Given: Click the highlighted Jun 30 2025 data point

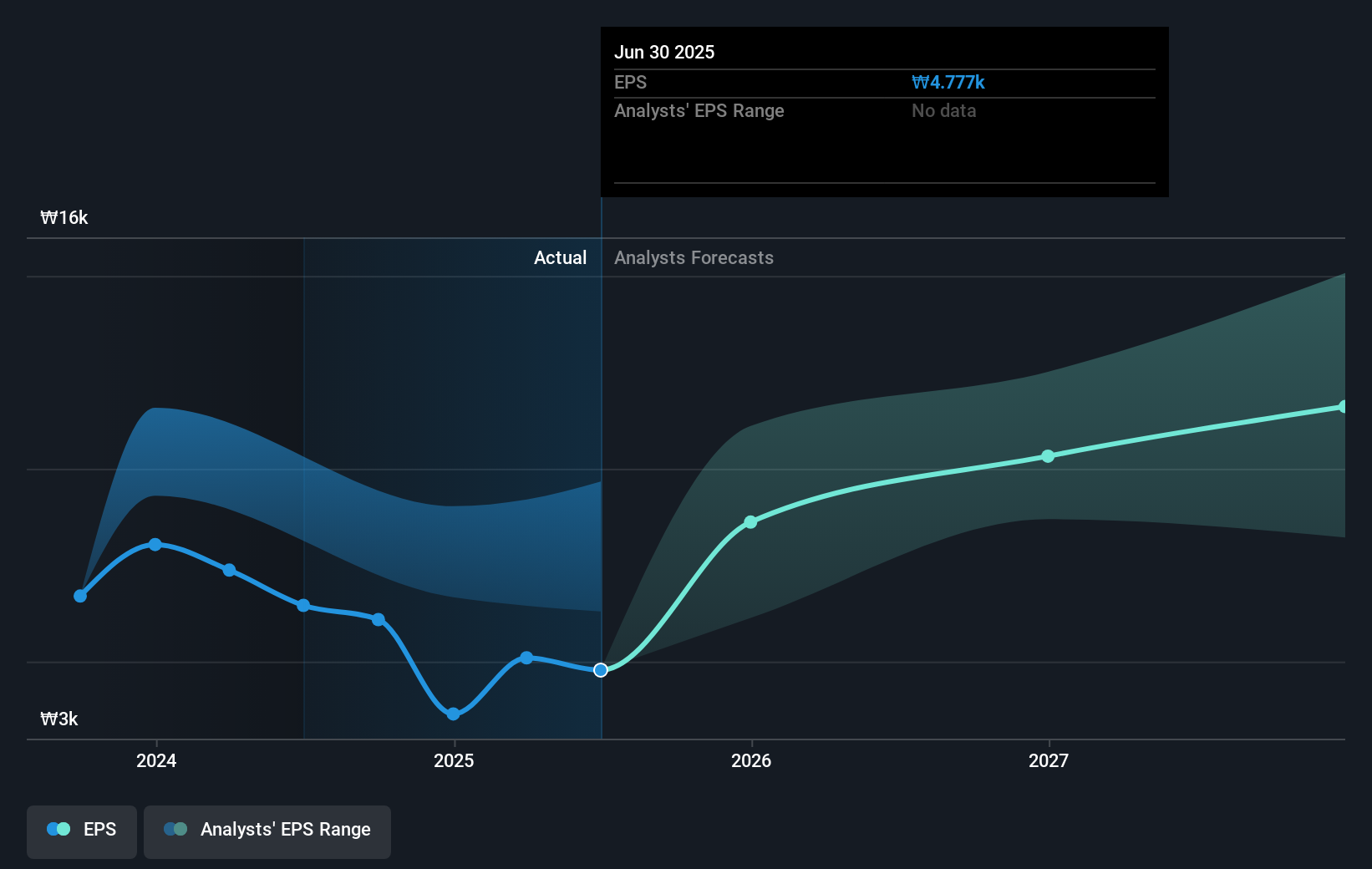Looking at the screenshot, I should click(x=600, y=669).
